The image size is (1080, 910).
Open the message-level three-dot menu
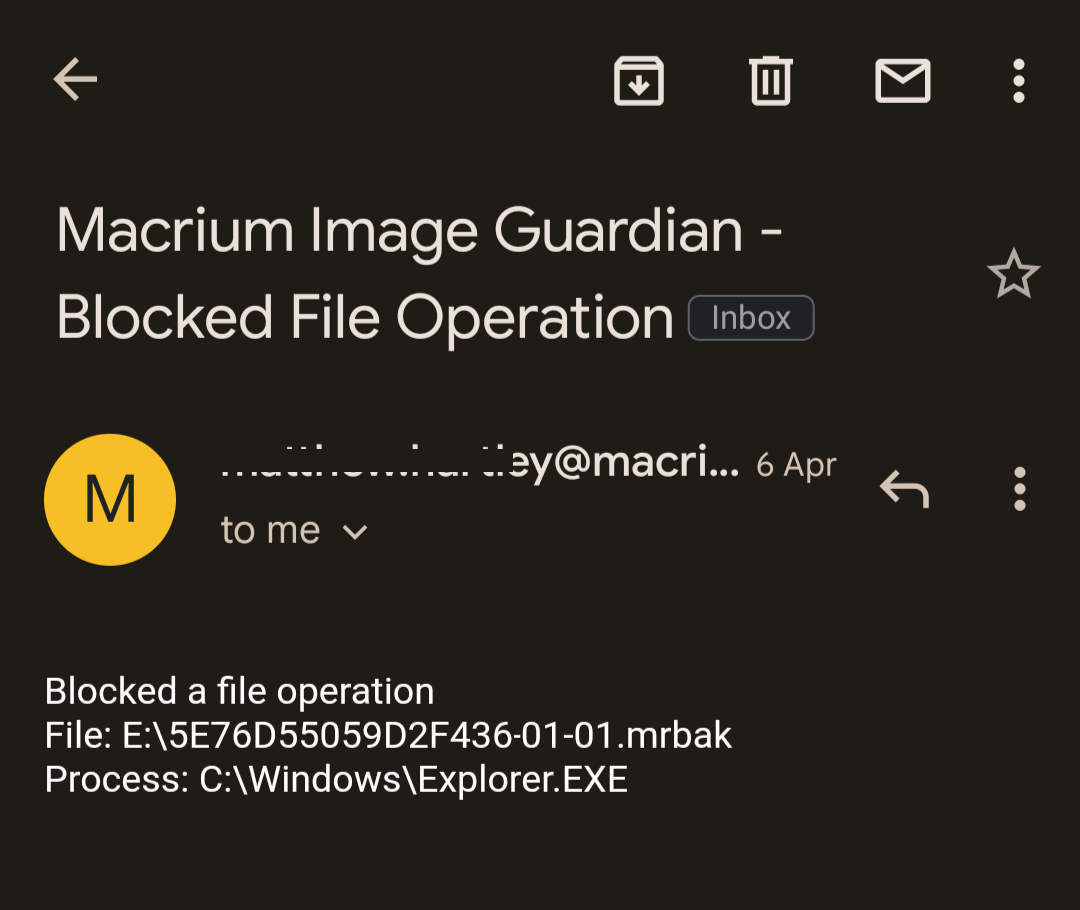1019,489
